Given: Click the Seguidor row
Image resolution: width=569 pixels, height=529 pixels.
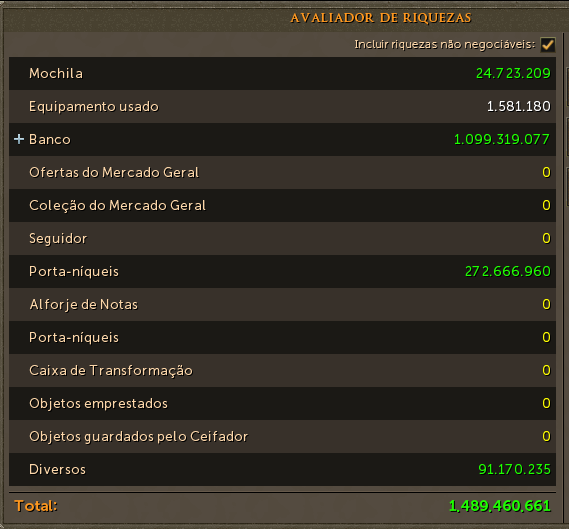Looking at the screenshot, I should tap(282, 238).
